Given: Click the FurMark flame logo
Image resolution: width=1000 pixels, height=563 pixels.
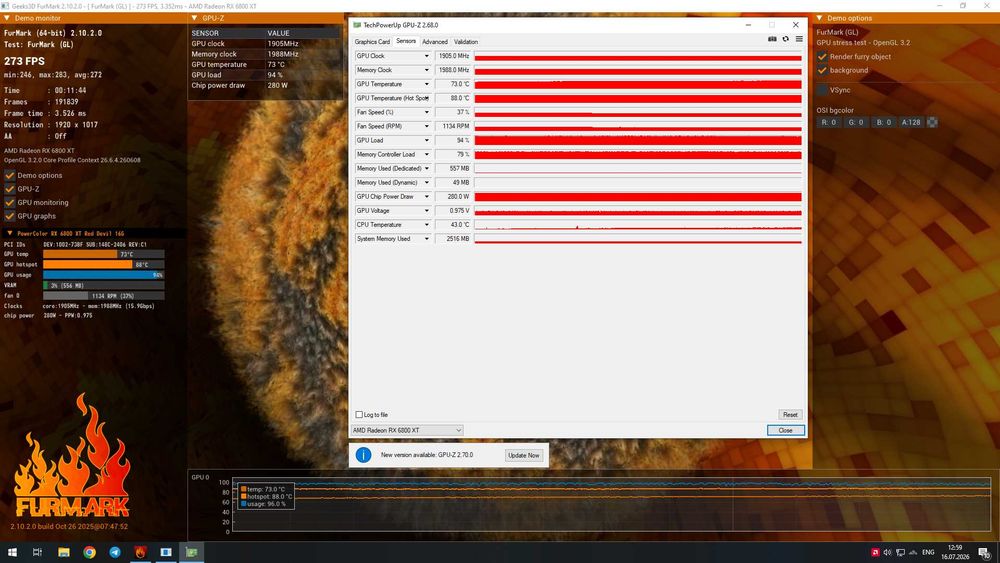Looking at the screenshot, I should [x=71, y=456].
